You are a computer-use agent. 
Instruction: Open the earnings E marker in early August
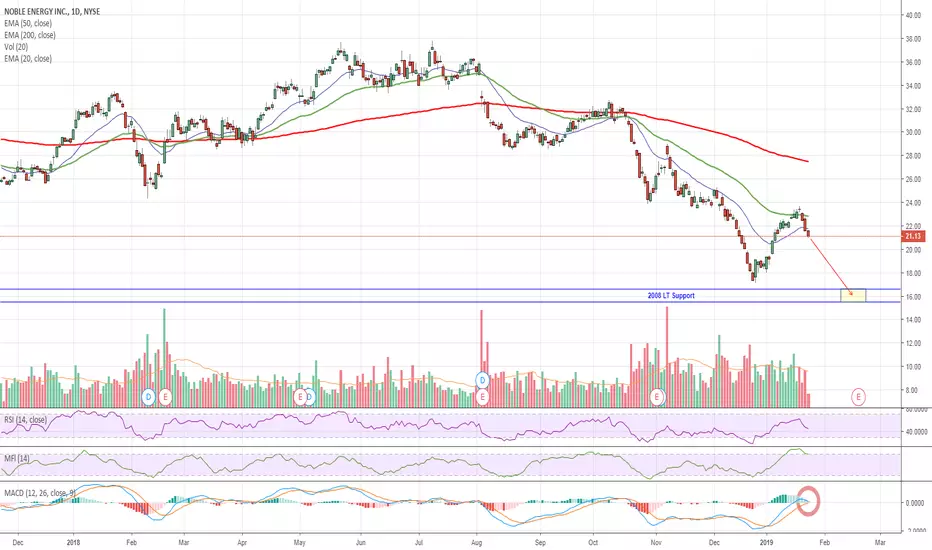coord(483,396)
